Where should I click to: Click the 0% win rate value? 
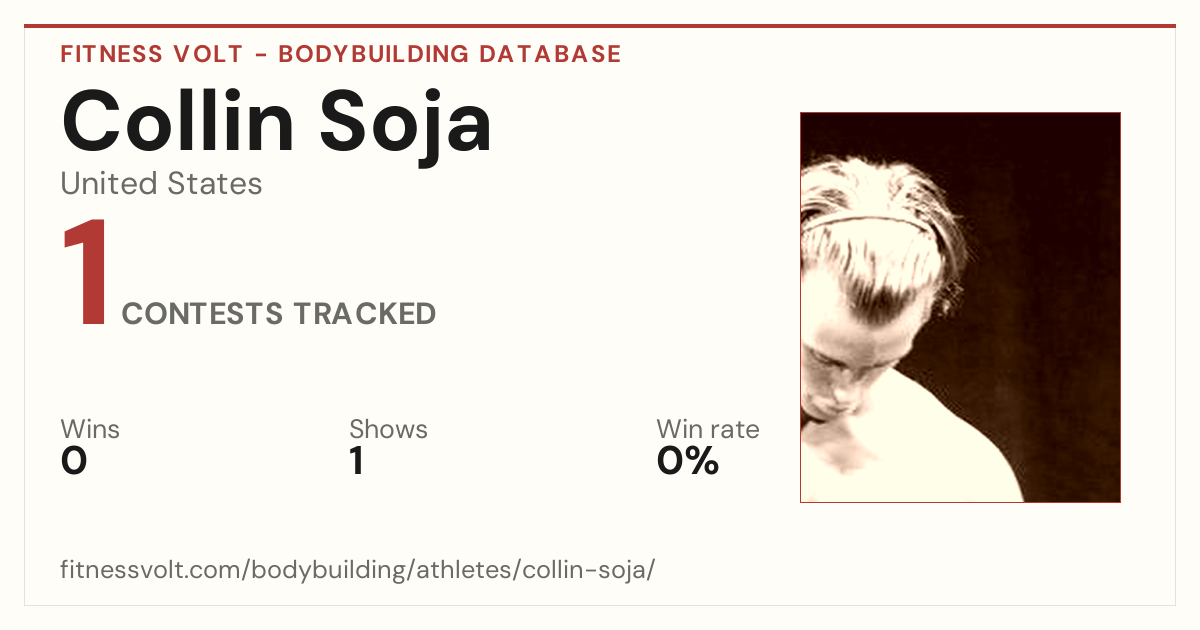(688, 462)
